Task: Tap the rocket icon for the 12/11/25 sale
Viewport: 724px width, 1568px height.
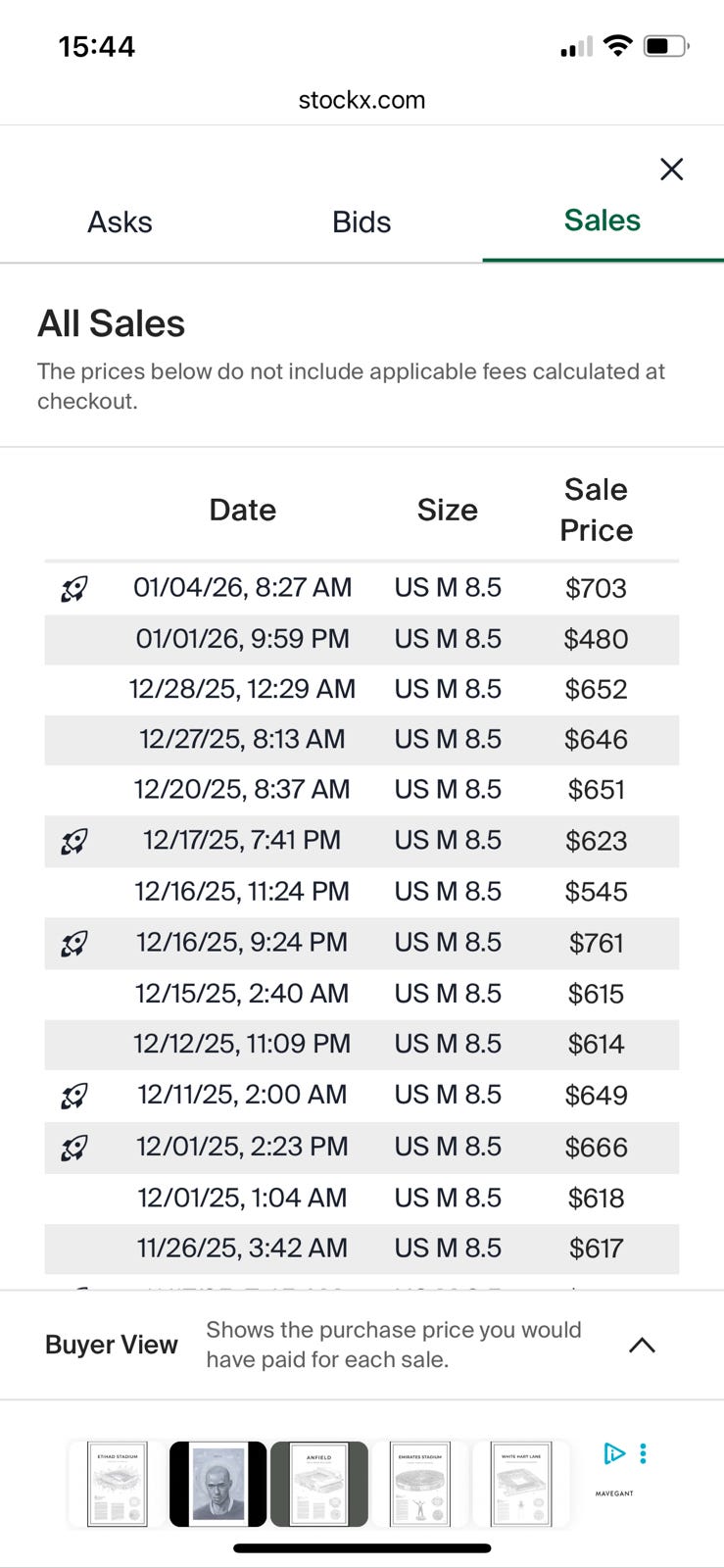Action: point(74,1096)
